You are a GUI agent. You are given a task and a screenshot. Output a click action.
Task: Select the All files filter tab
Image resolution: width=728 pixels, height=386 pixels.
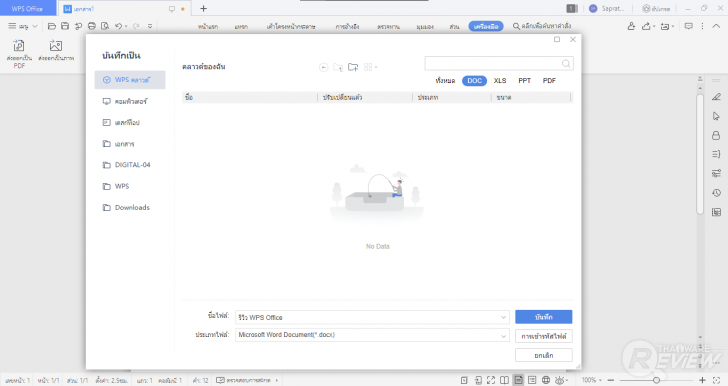(x=445, y=81)
